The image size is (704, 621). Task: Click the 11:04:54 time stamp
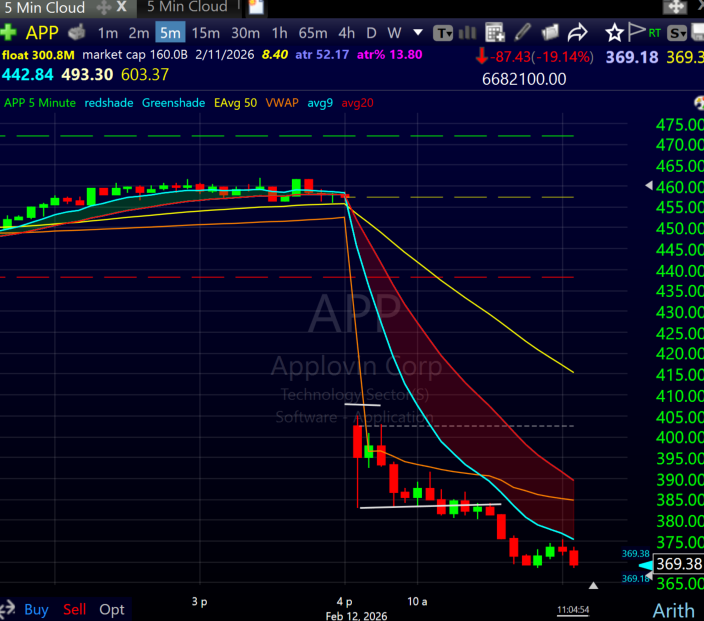click(573, 610)
